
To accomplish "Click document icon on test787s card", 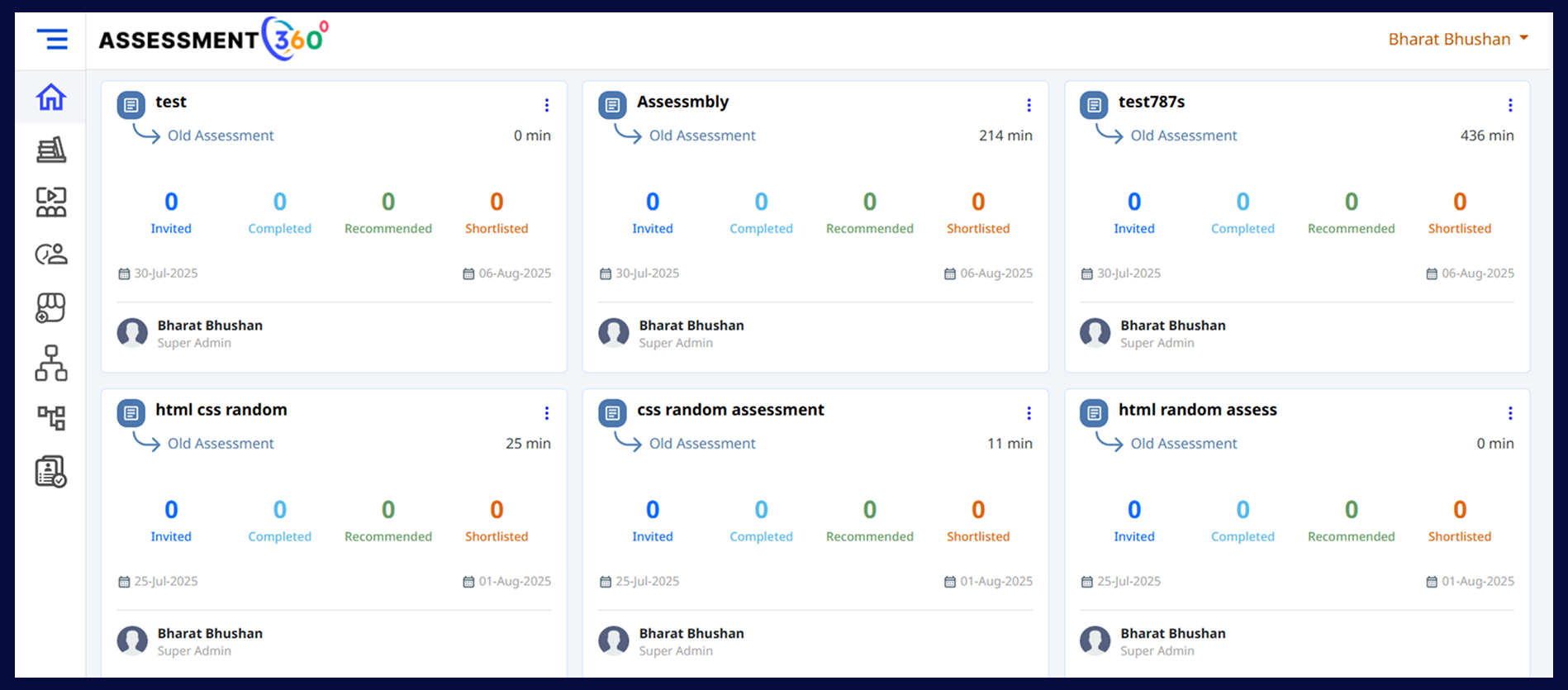I will click(x=1094, y=105).
